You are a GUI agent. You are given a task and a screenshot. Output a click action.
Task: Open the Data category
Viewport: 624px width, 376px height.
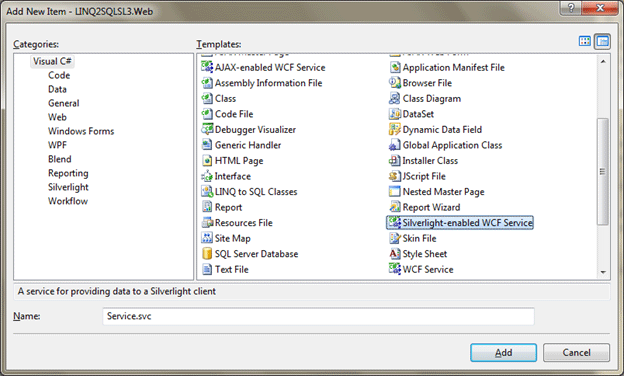tap(57, 89)
